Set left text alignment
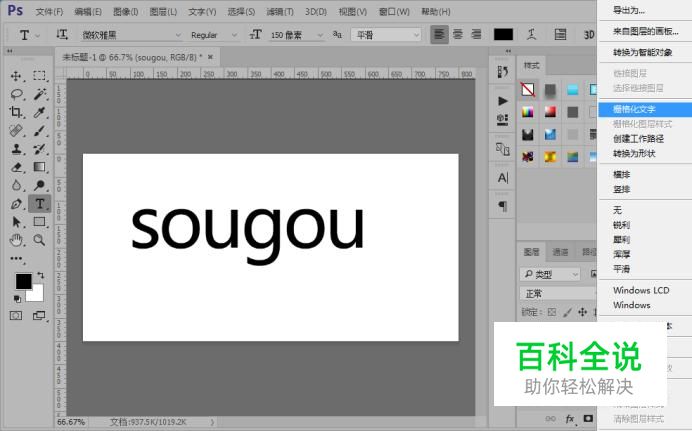 pyautogui.click(x=439, y=34)
